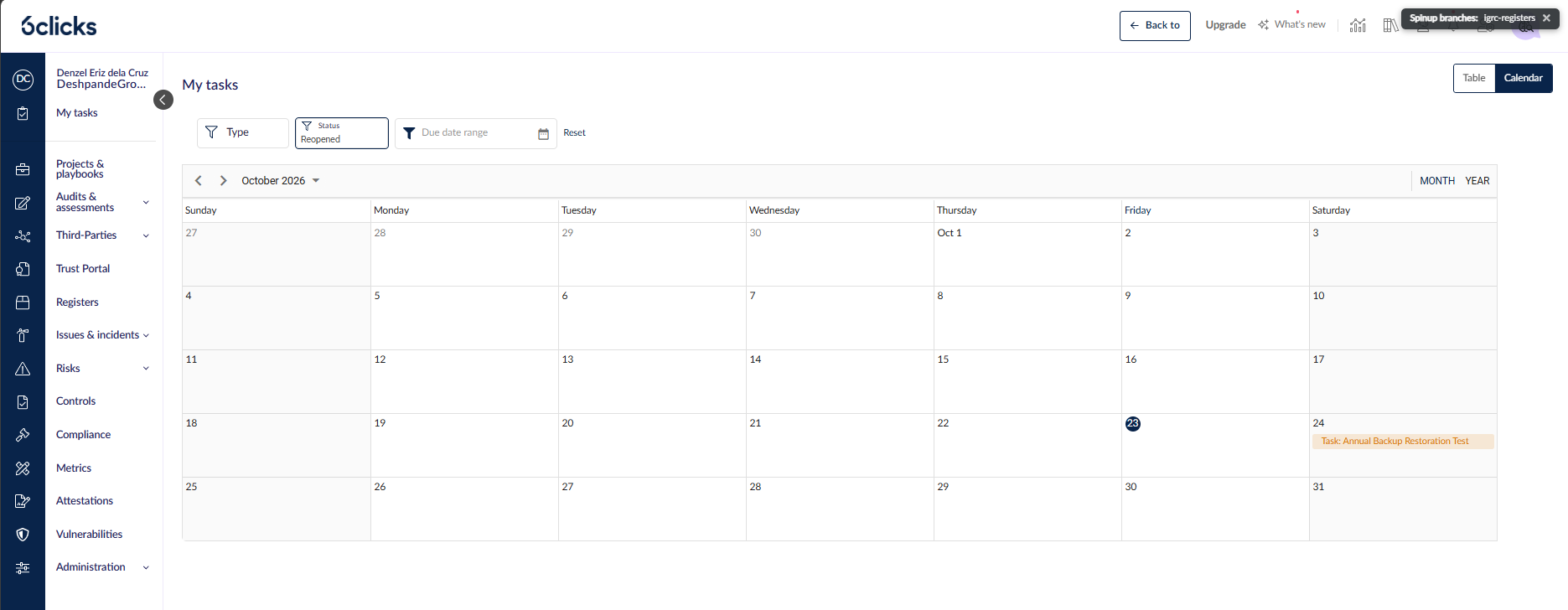The image size is (1568, 610).
Task: Open the DC user avatar icon
Action: pyautogui.click(x=23, y=80)
